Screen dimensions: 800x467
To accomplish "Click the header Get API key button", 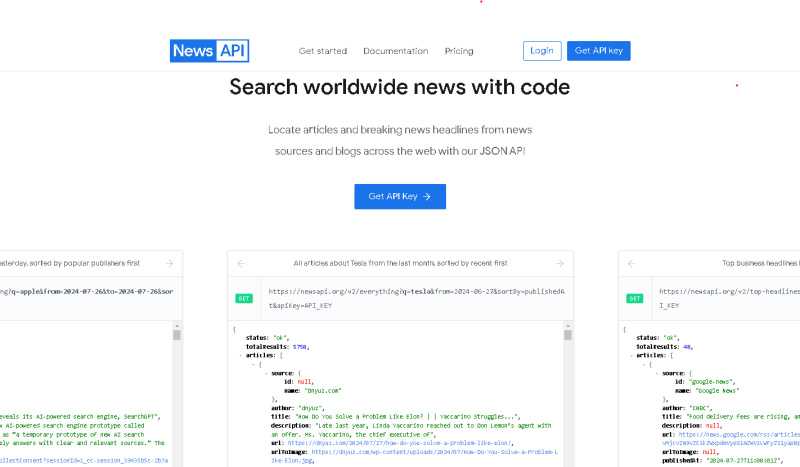I will [x=598, y=51].
